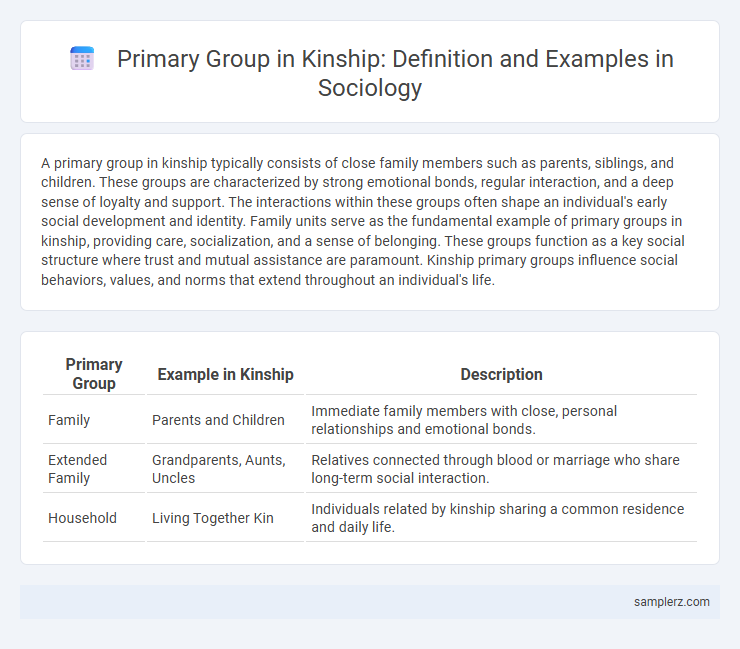Click the 'Relatives connected through blood' description

501,469
